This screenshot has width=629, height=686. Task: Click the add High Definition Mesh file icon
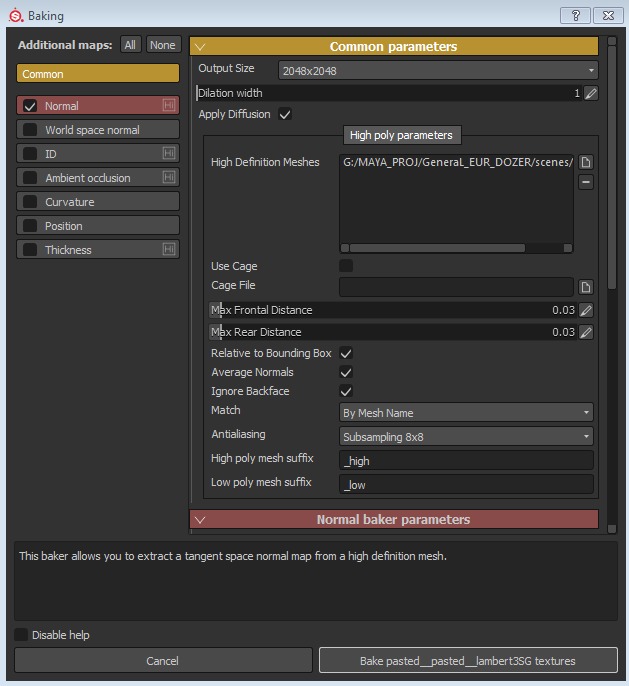pyautogui.click(x=586, y=162)
